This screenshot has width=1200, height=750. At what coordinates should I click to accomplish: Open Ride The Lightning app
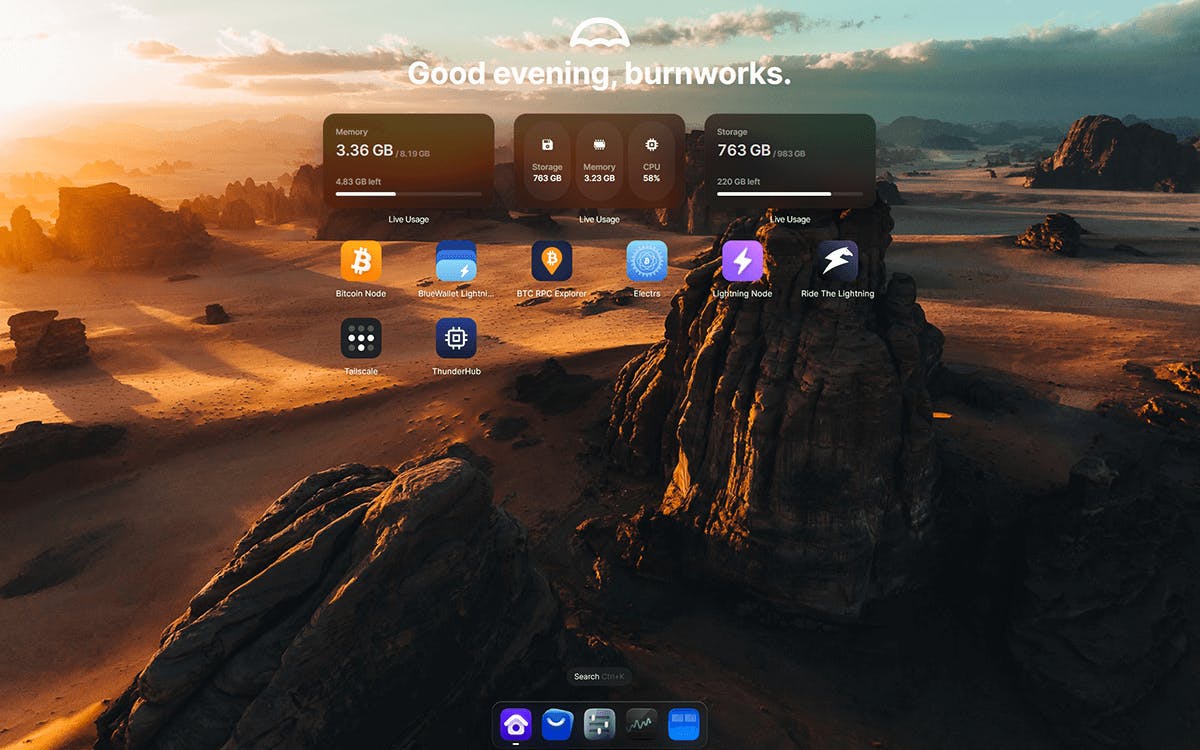[837, 261]
